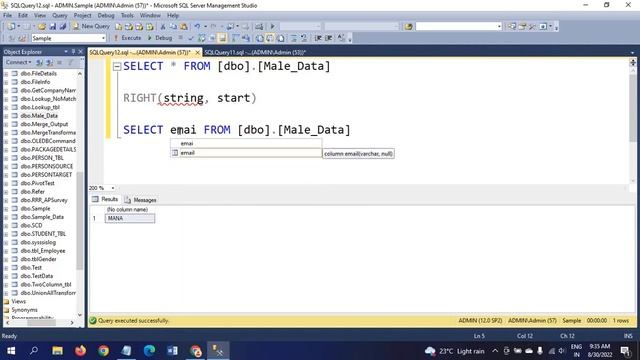640x360 pixels.
Task: Collapse the SELECT statement outline toggle
Action: (x=117, y=67)
